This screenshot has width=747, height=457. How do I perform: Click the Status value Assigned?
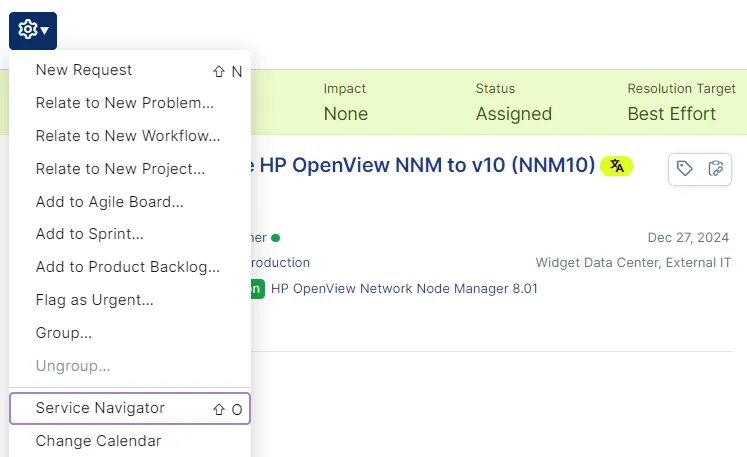point(514,114)
